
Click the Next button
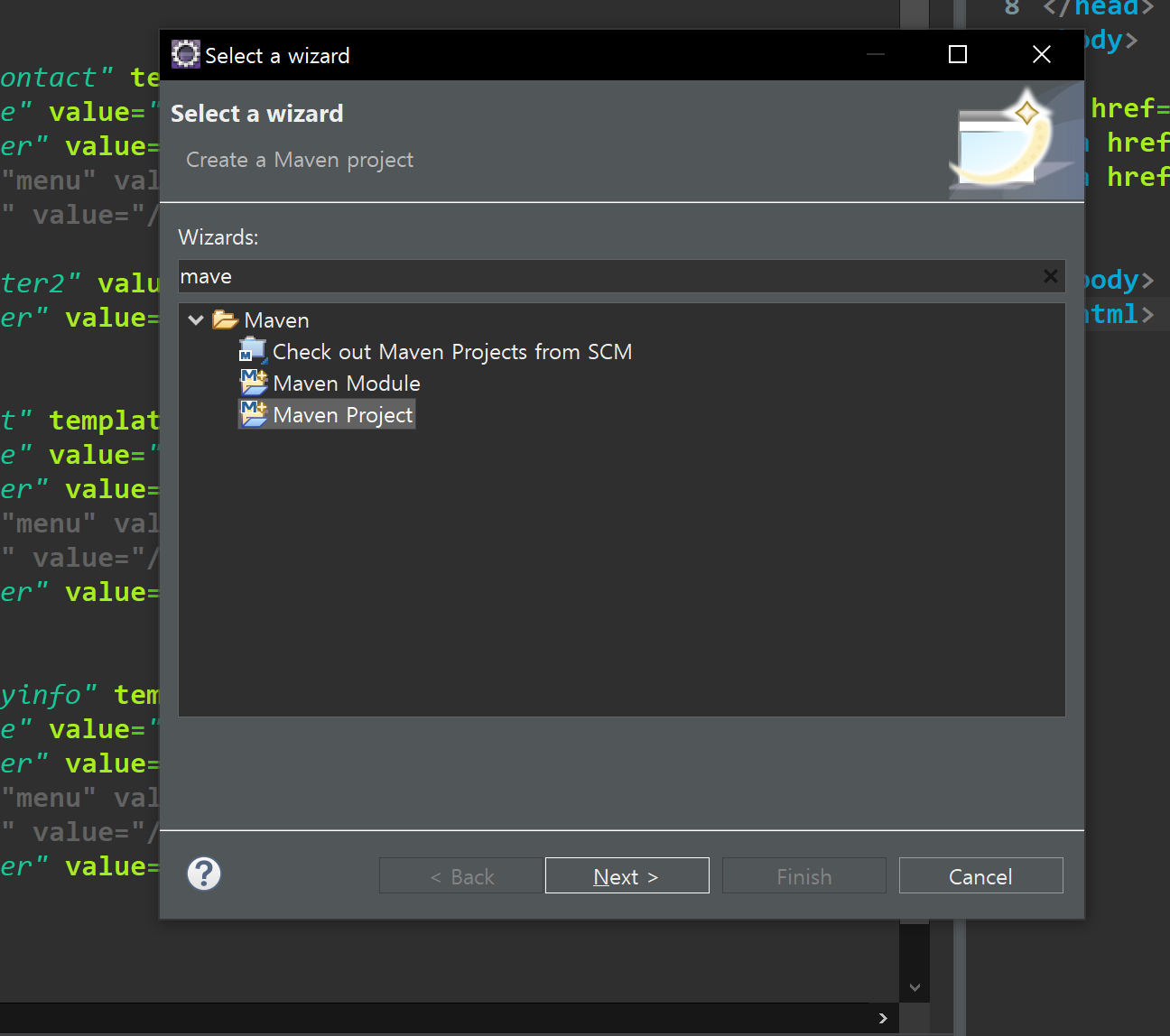pyautogui.click(x=627, y=875)
